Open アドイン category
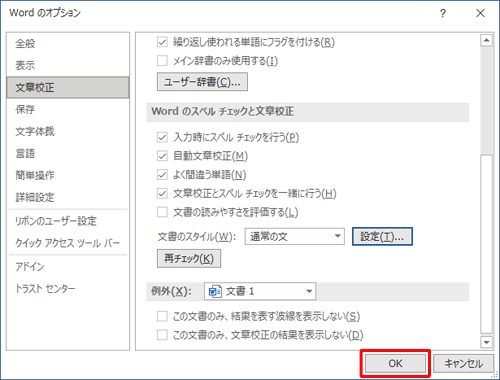The width and height of the screenshot is (500, 380). click(x=68, y=267)
